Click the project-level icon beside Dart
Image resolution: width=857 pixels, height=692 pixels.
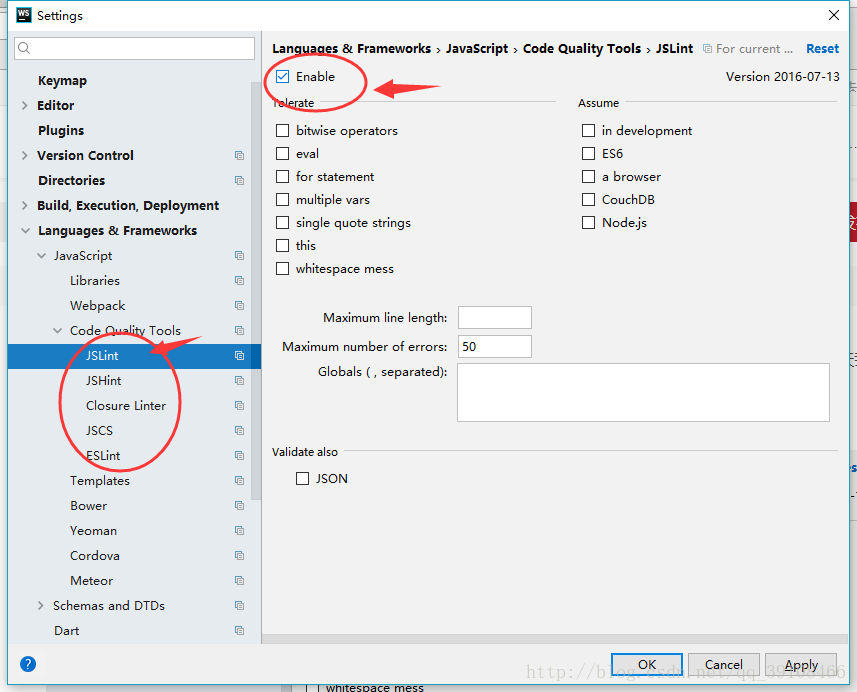click(239, 630)
